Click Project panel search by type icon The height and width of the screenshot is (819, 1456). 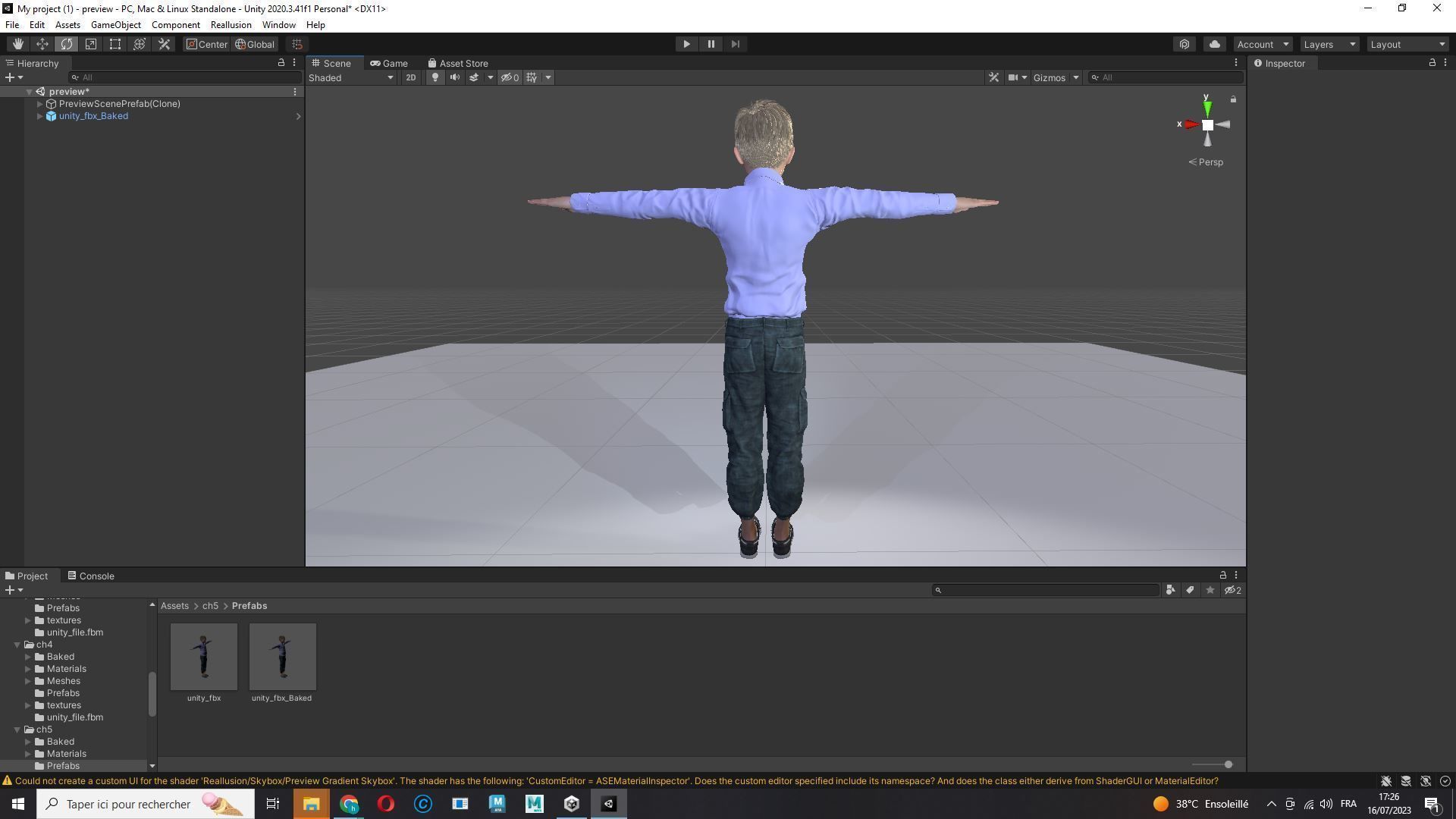coord(1170,590)
